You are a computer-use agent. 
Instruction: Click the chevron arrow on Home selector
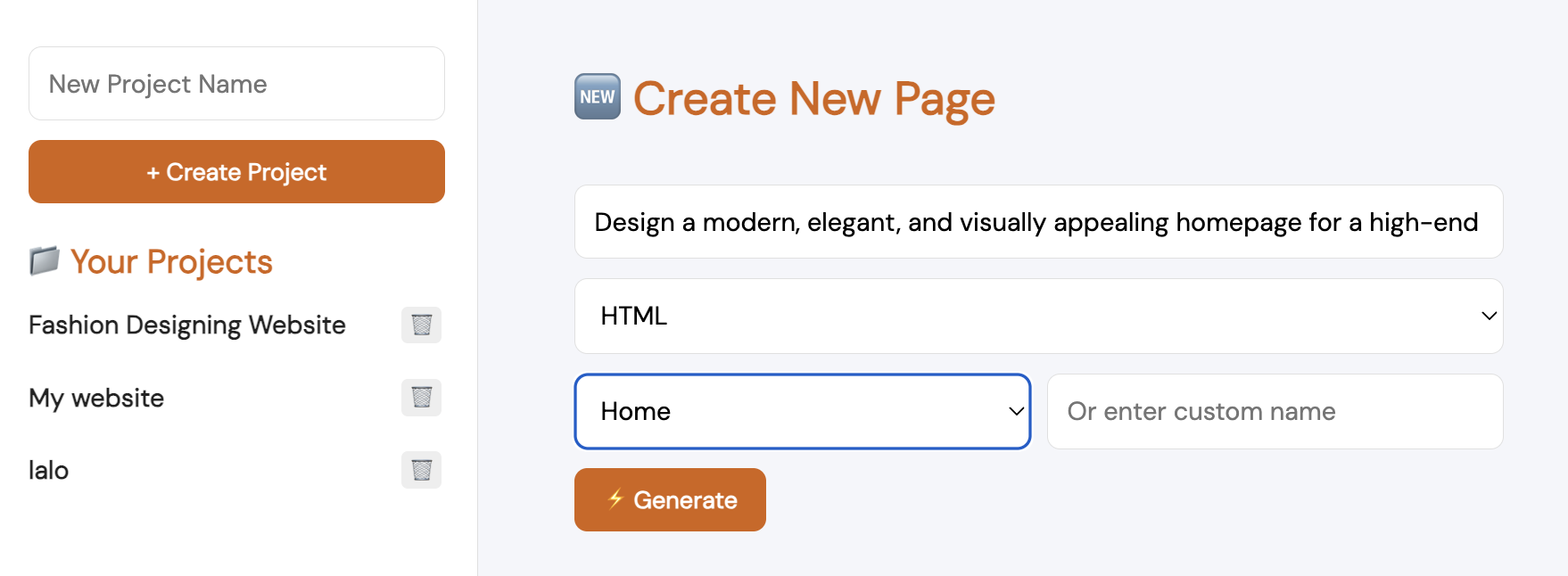click(x=1016, y=411)
